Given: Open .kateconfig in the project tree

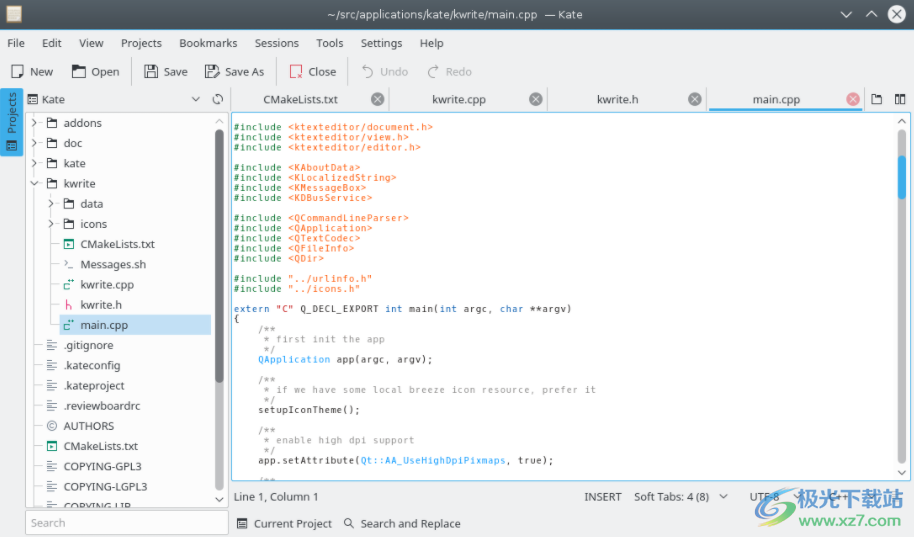Looking at the screenshot, I should (92, 366).
